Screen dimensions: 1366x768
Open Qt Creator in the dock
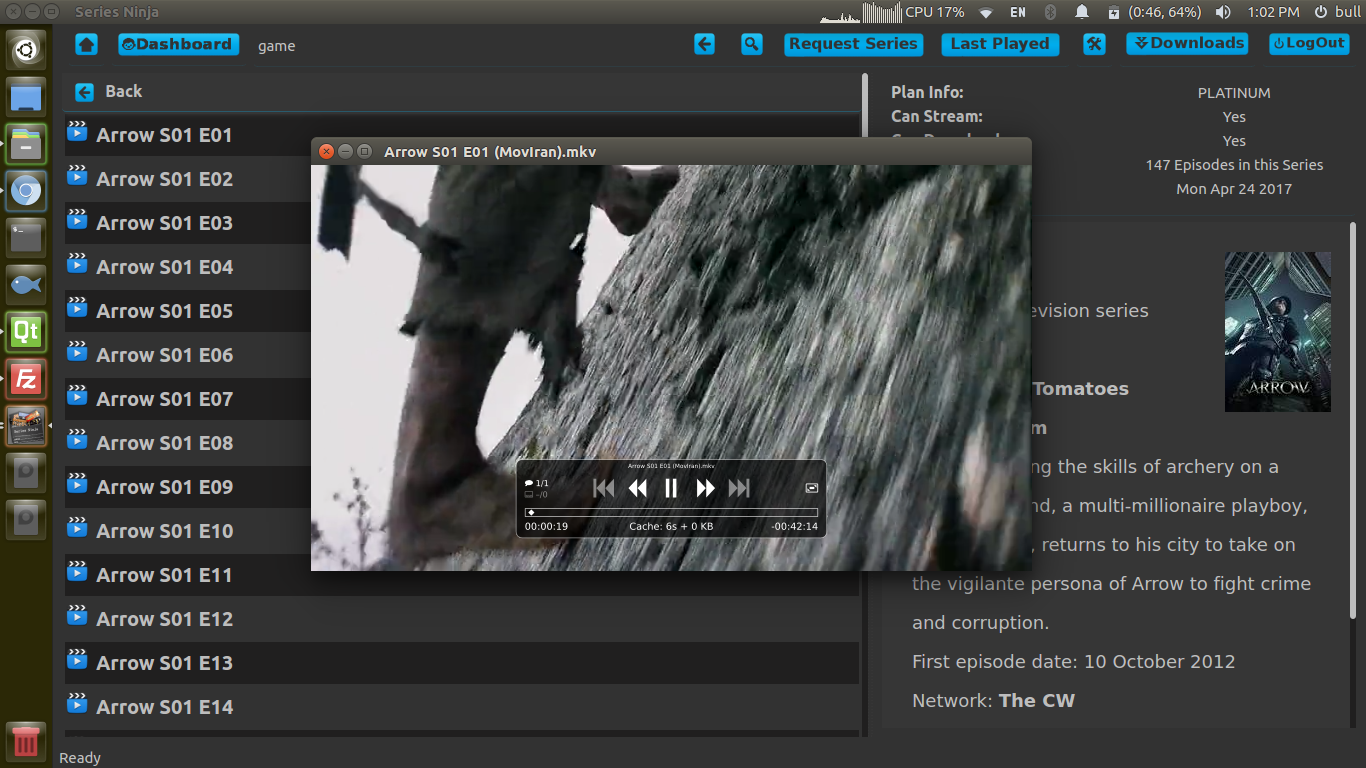(26, 332)
